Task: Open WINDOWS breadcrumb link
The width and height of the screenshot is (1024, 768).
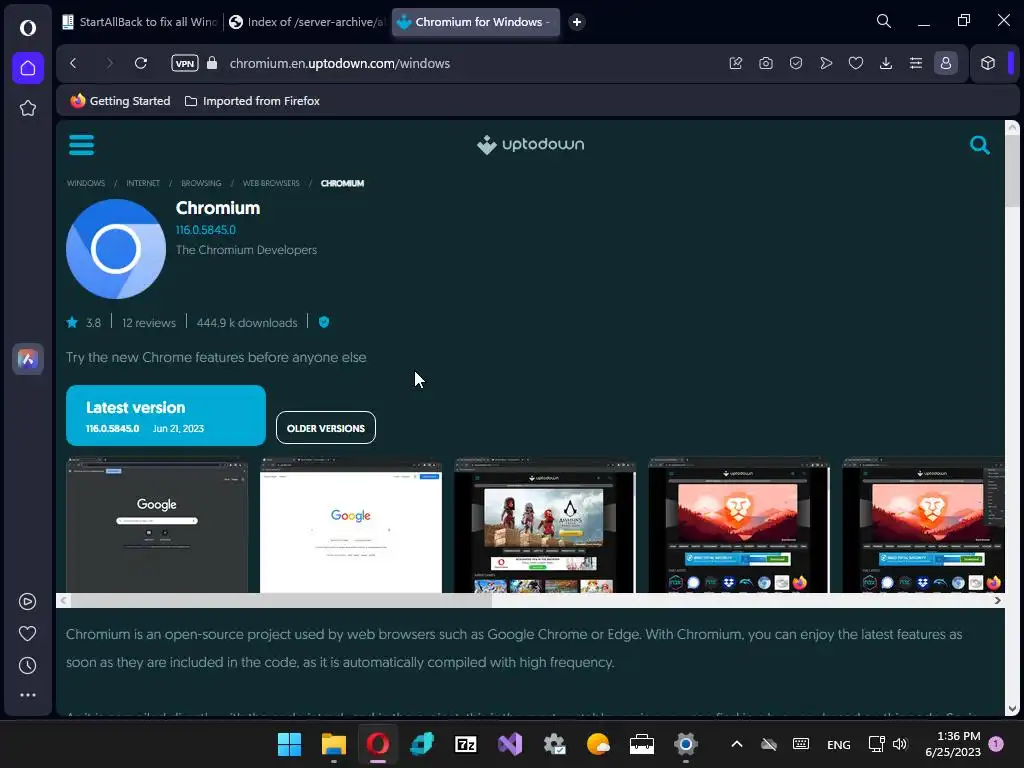Action: coord(86,184)
